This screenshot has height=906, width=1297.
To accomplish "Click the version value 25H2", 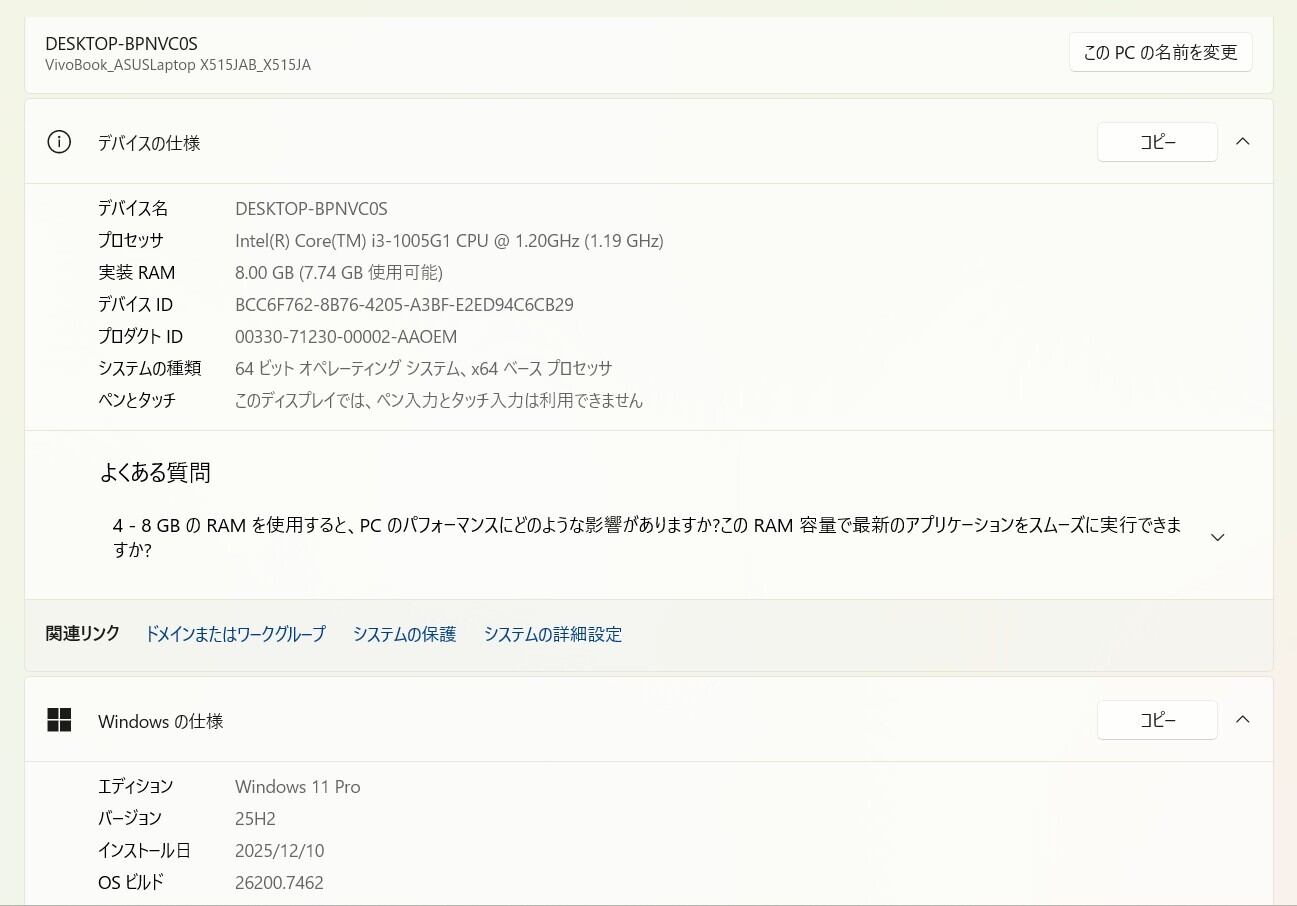I will [x=255, y=819].
